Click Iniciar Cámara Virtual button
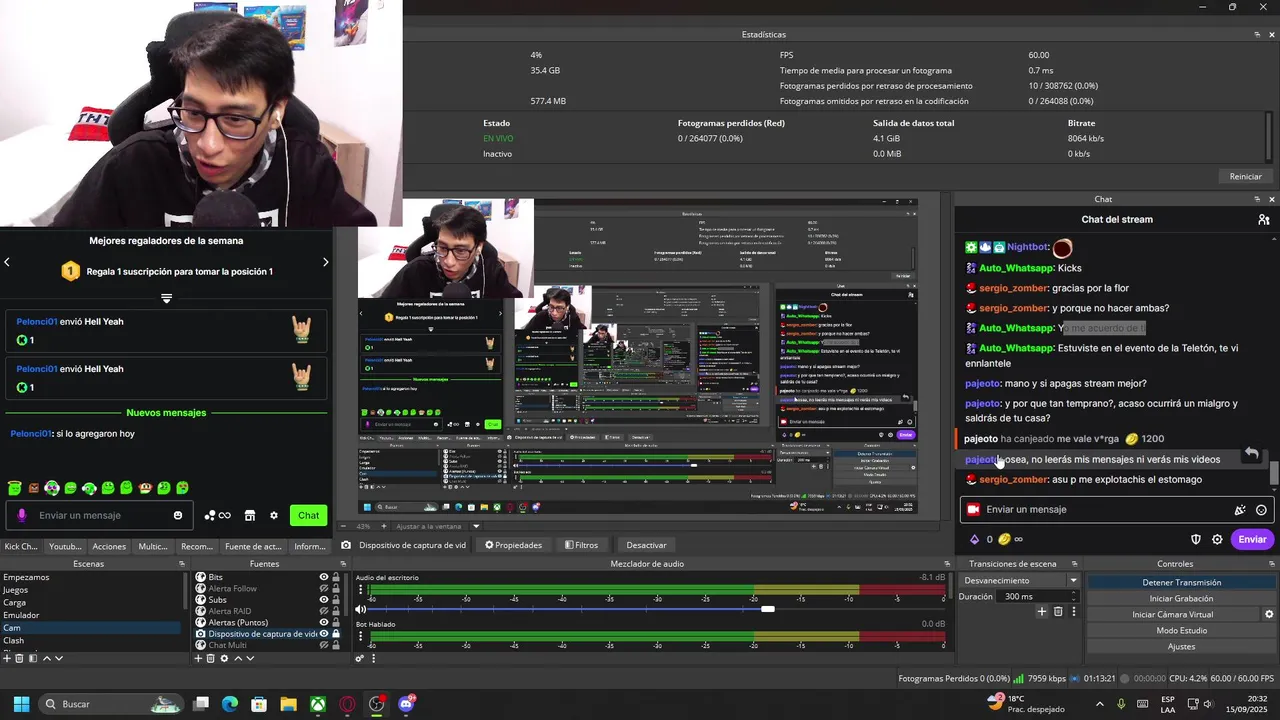1280x720 pixels. 1172,614
